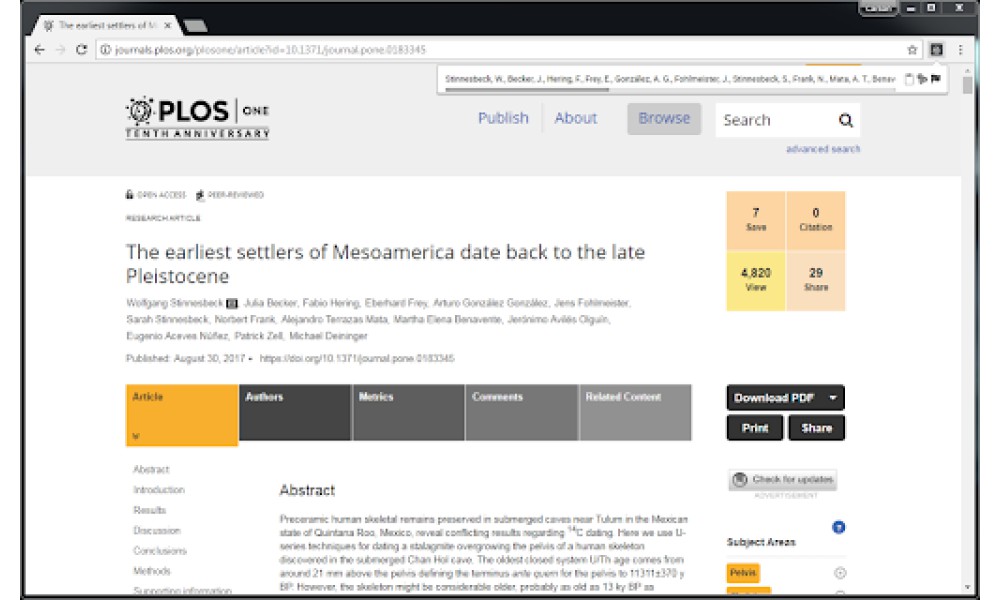The width and height of the screenshot is (1000, 600).
Task: Click the browser address bar URL
Action: coord(270,50)
